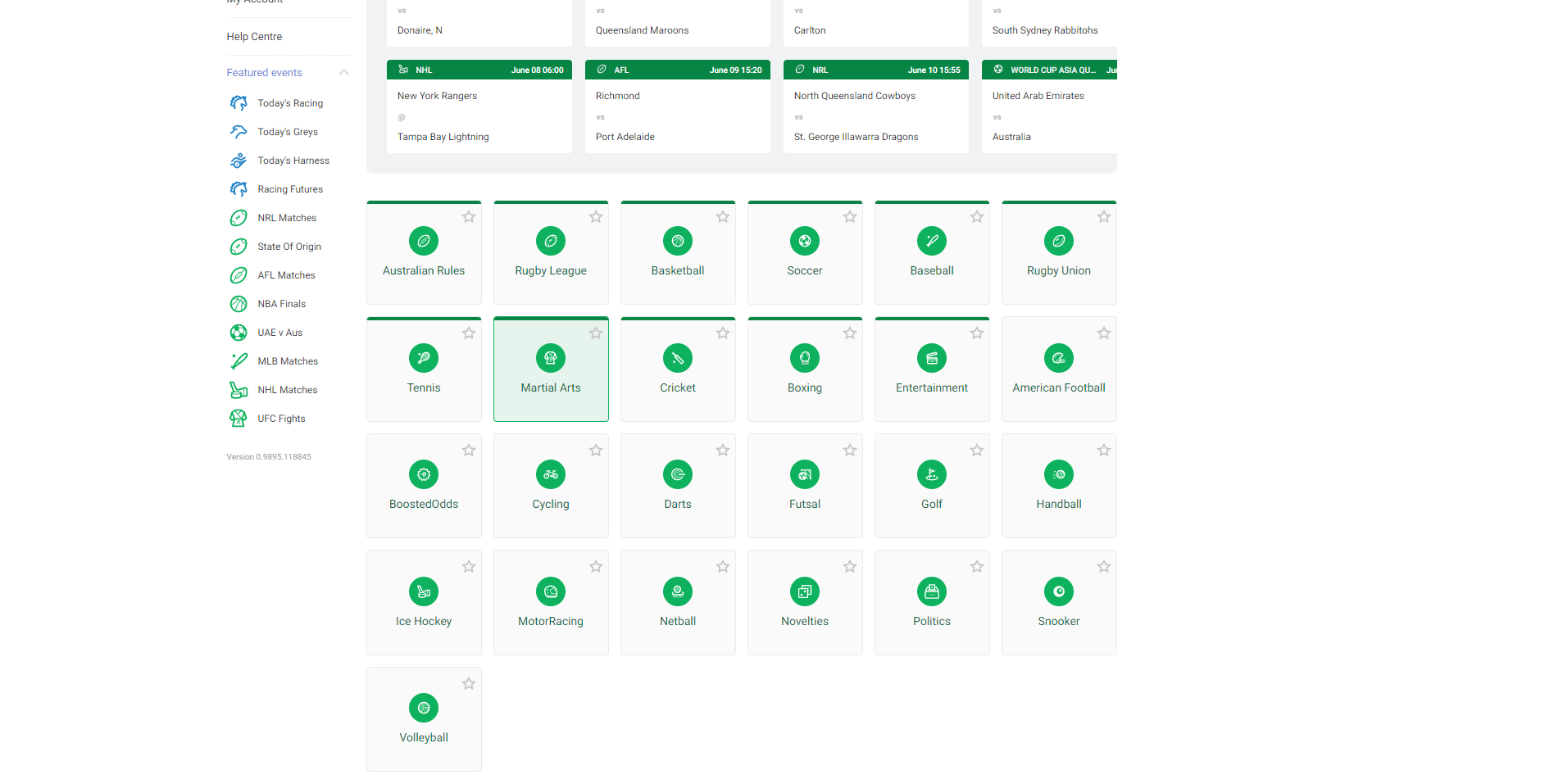
Task: Open the Tennis racket icon
Action: point(424,358)
